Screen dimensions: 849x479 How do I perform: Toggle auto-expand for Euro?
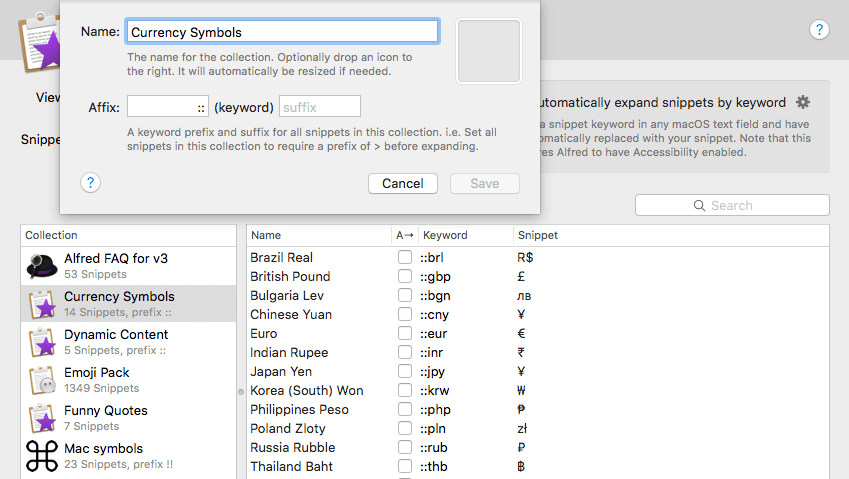(x=404, y=333)
